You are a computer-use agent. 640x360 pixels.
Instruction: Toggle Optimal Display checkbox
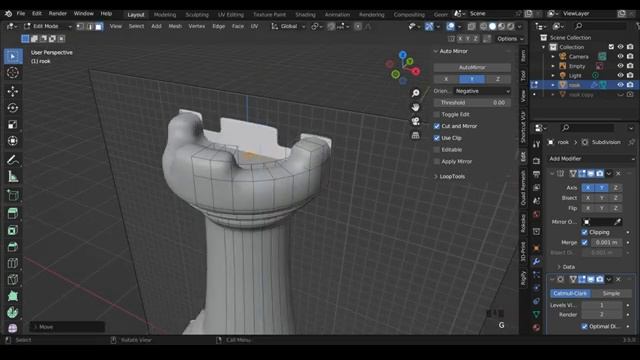(584, 327)
